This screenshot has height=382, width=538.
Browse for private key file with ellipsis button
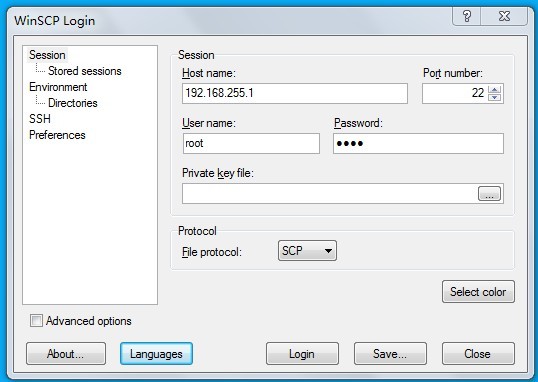(489, 194)
